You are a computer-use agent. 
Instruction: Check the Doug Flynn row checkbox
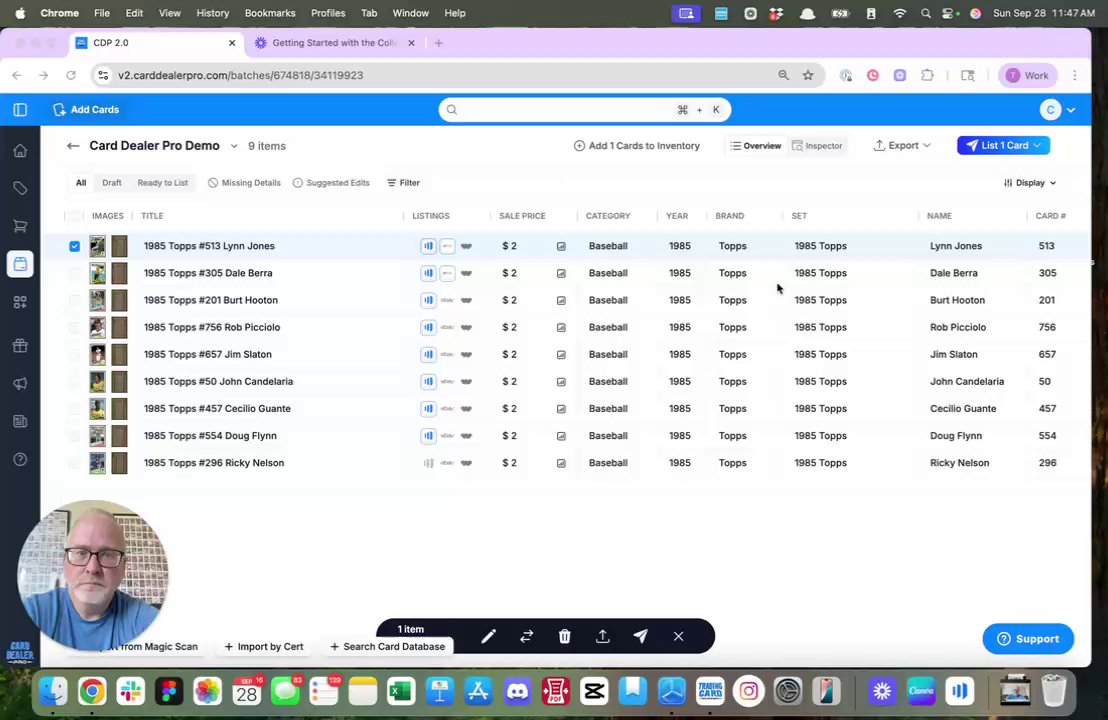pos(74,436)
